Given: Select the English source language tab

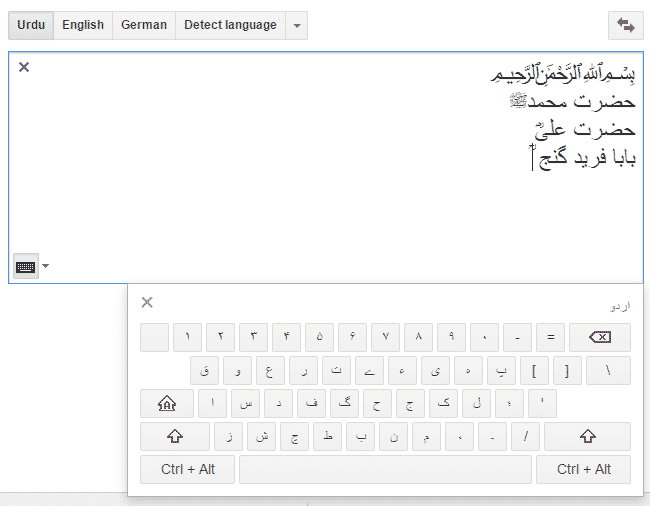Looking at the screenshot, I should 83,25.
